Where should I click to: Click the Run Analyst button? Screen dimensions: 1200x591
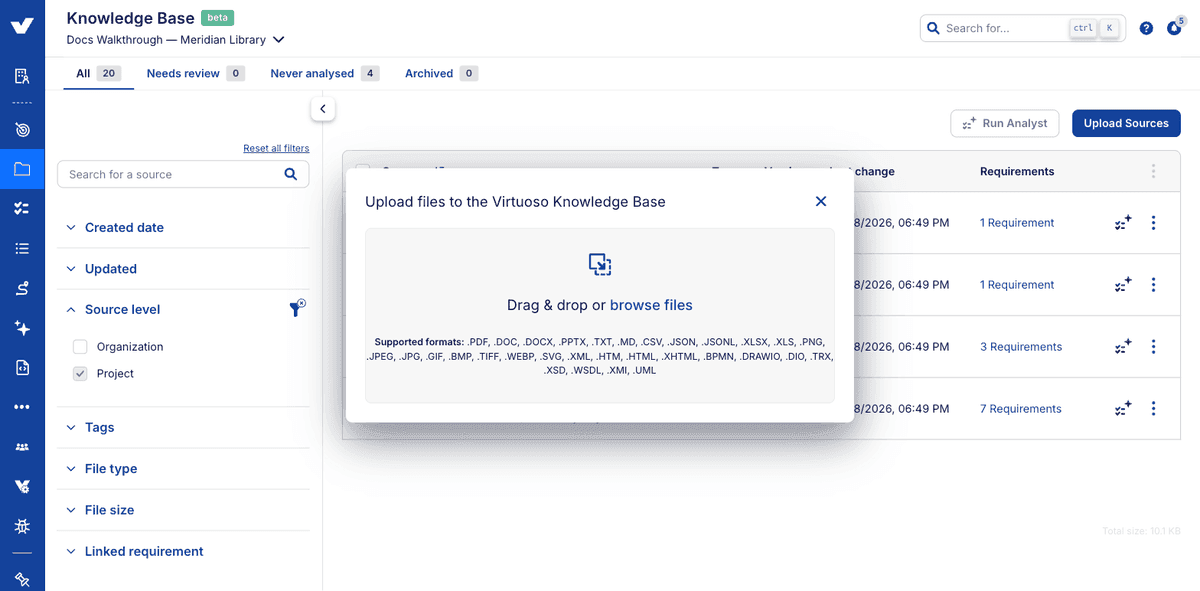(1004, 123)
